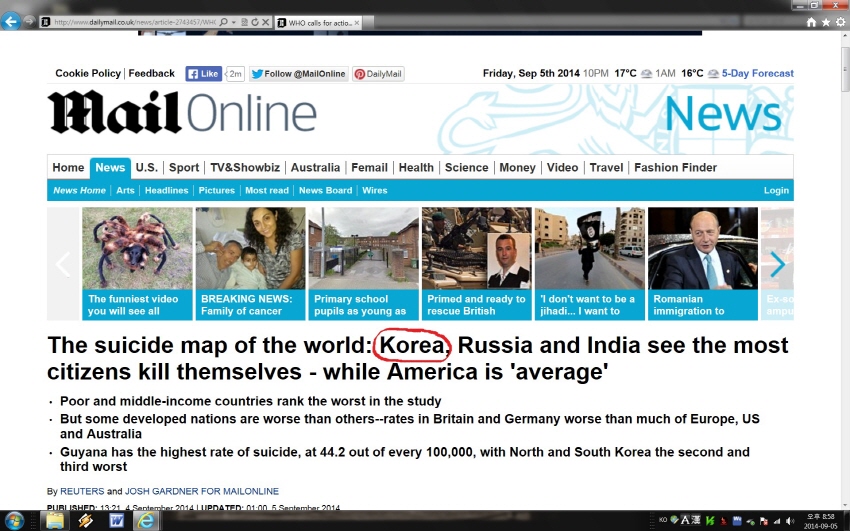Open the U.S. section
Image resolution: width=850 pixels, height=531 pixels.
click(x=146, y=167)
